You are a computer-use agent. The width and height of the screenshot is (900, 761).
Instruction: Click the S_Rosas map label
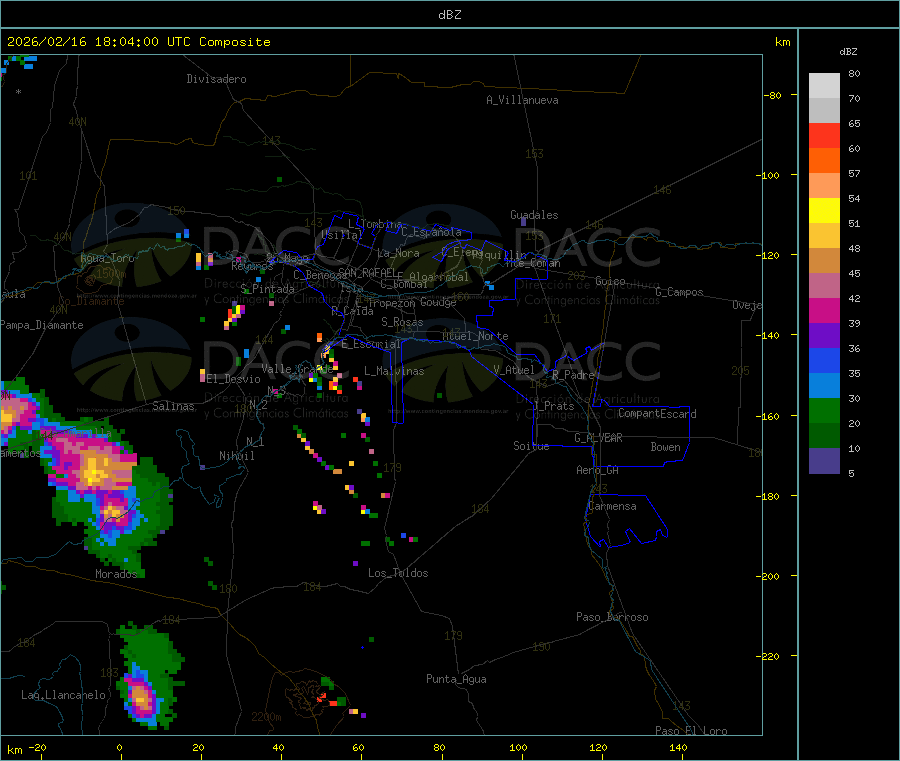point(402,322)
